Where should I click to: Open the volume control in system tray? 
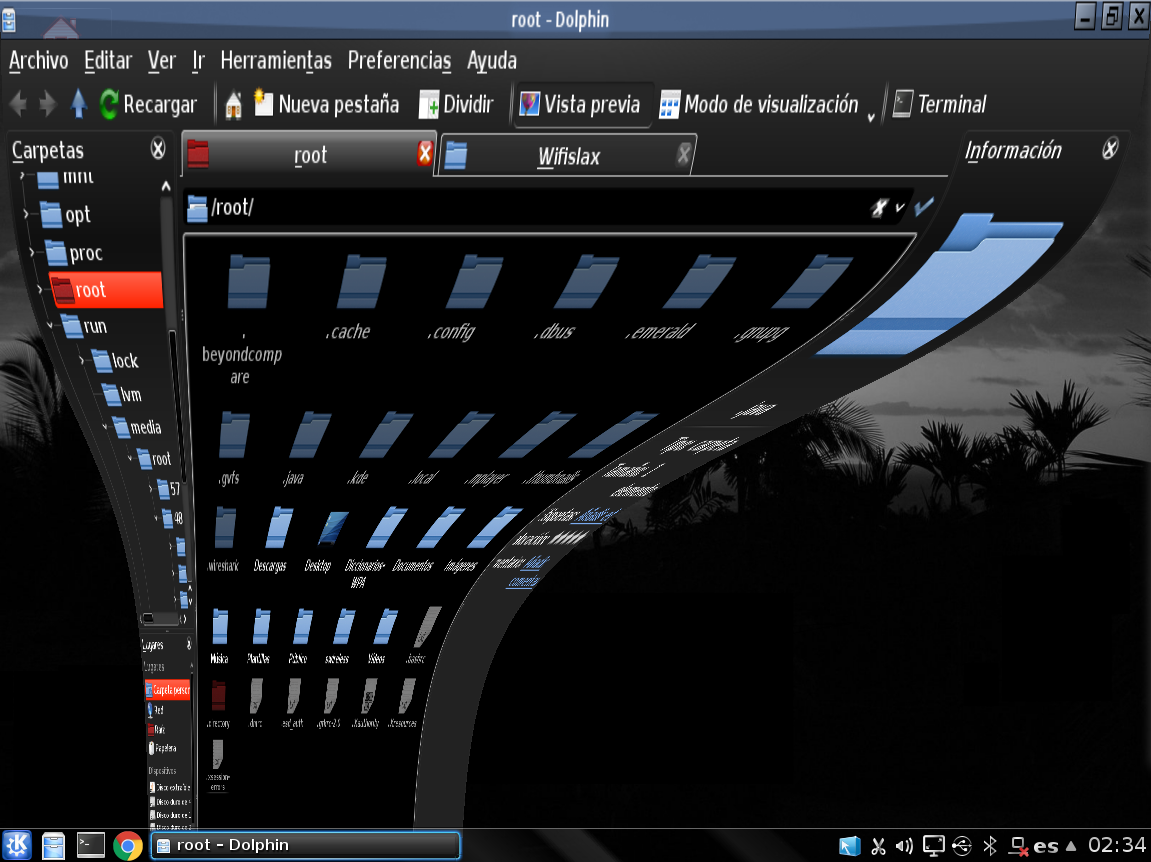[x=904, y=846]
